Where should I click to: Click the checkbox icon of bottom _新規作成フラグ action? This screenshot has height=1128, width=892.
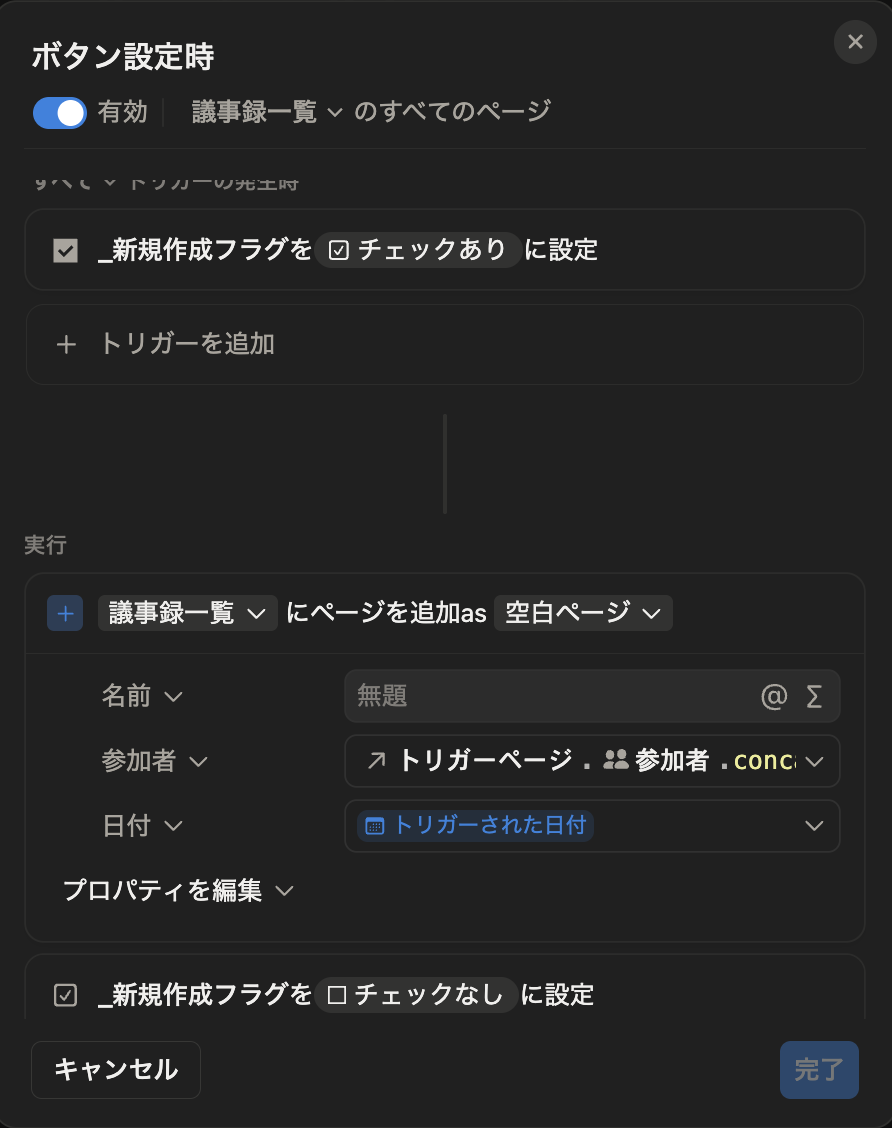click(65, 995)
